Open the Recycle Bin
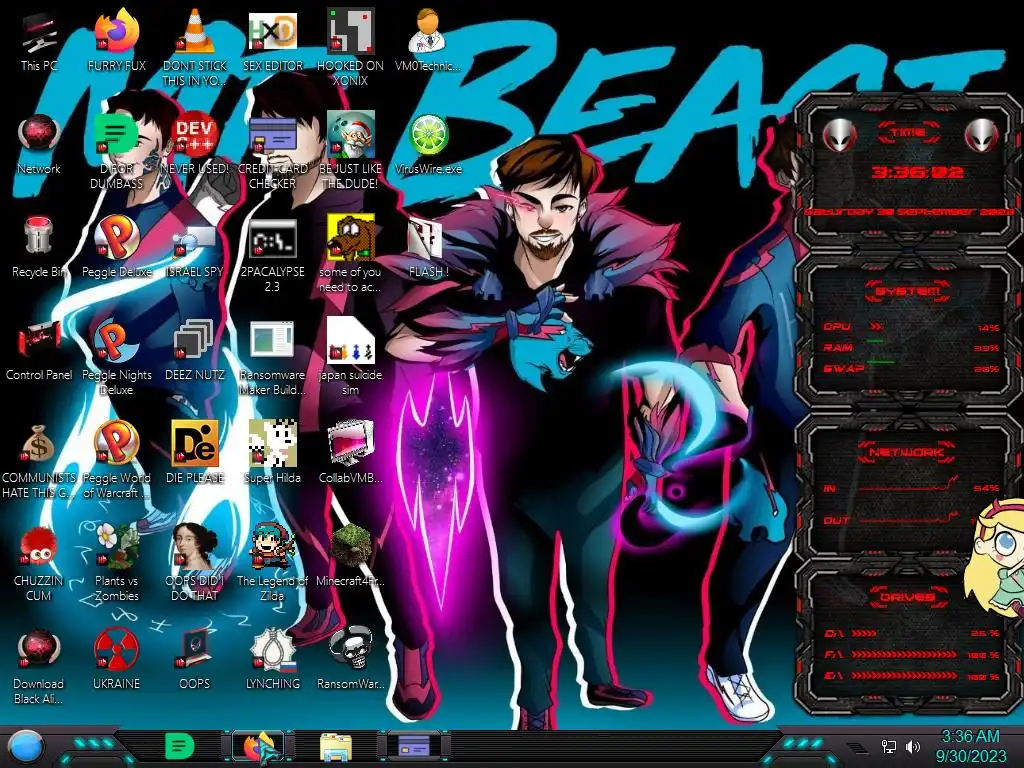This screenshot has width=1024, height=768. (39, 247)
